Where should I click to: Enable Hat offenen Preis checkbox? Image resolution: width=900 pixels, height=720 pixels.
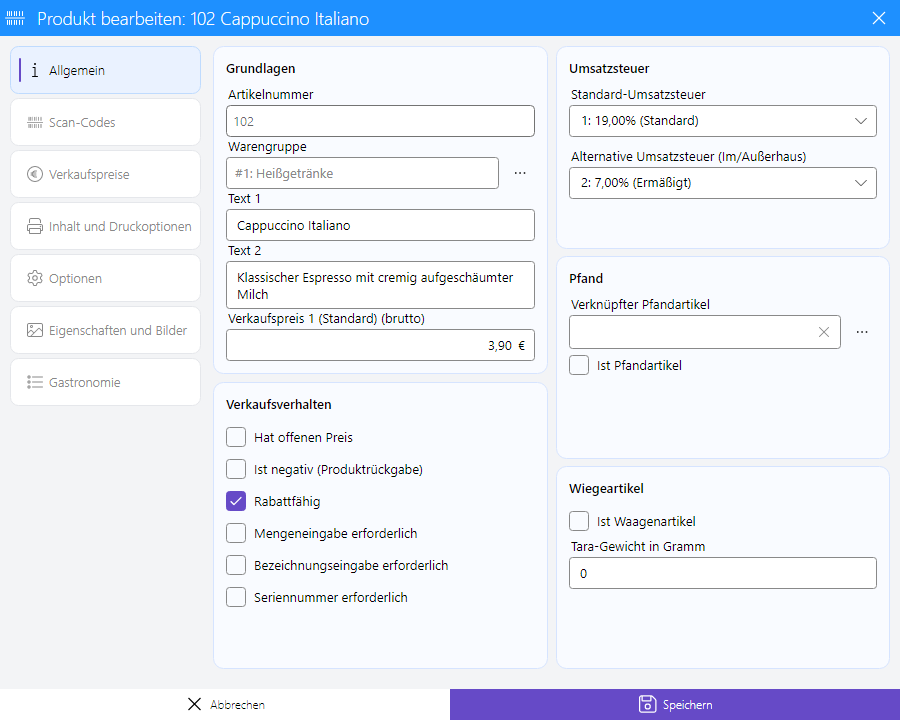[236, 437]
